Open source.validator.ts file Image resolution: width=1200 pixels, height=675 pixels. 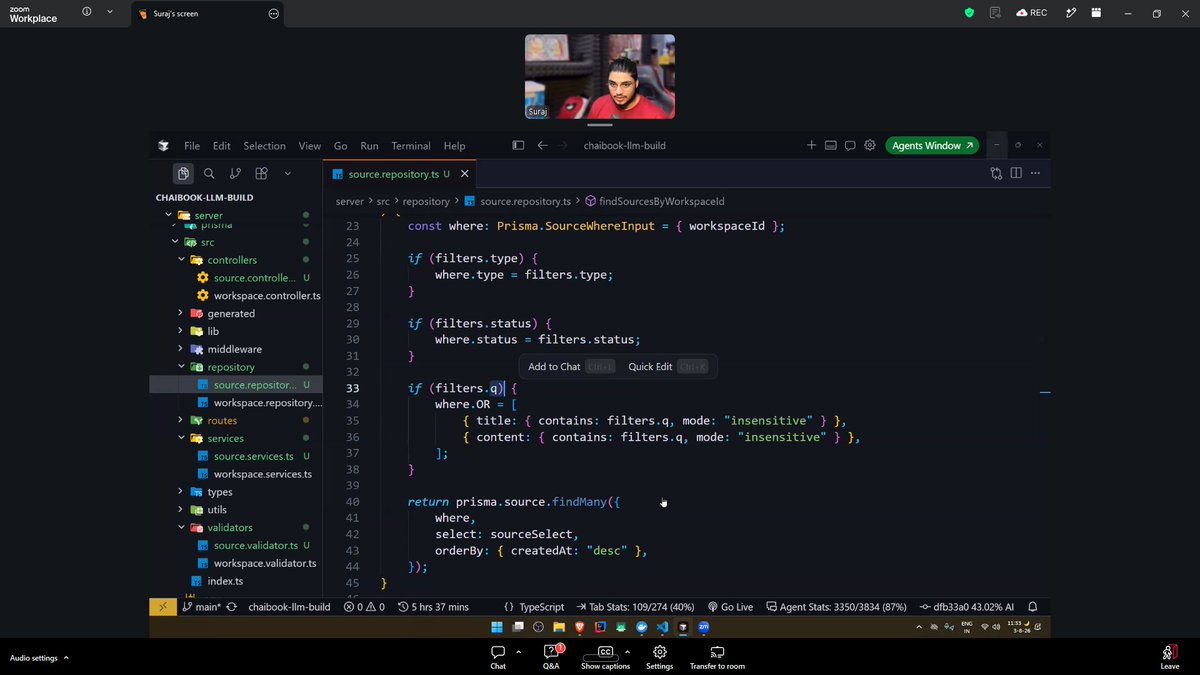pyautogui.click(x=255, y=545)
